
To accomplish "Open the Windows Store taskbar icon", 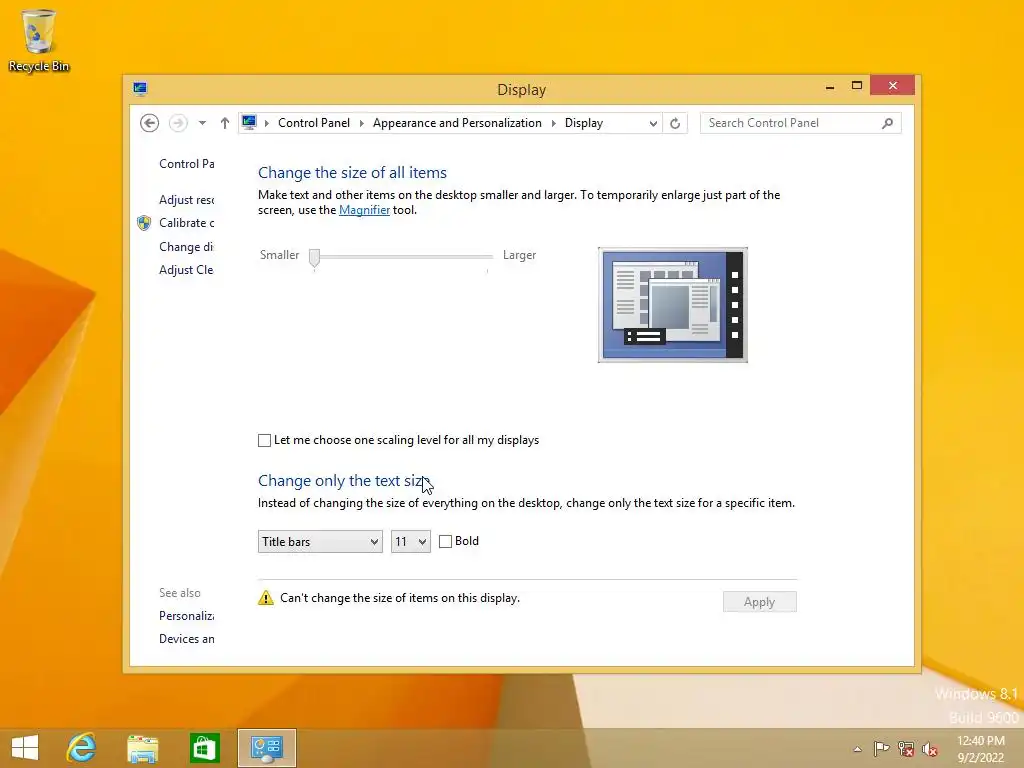I will [204, 748].
